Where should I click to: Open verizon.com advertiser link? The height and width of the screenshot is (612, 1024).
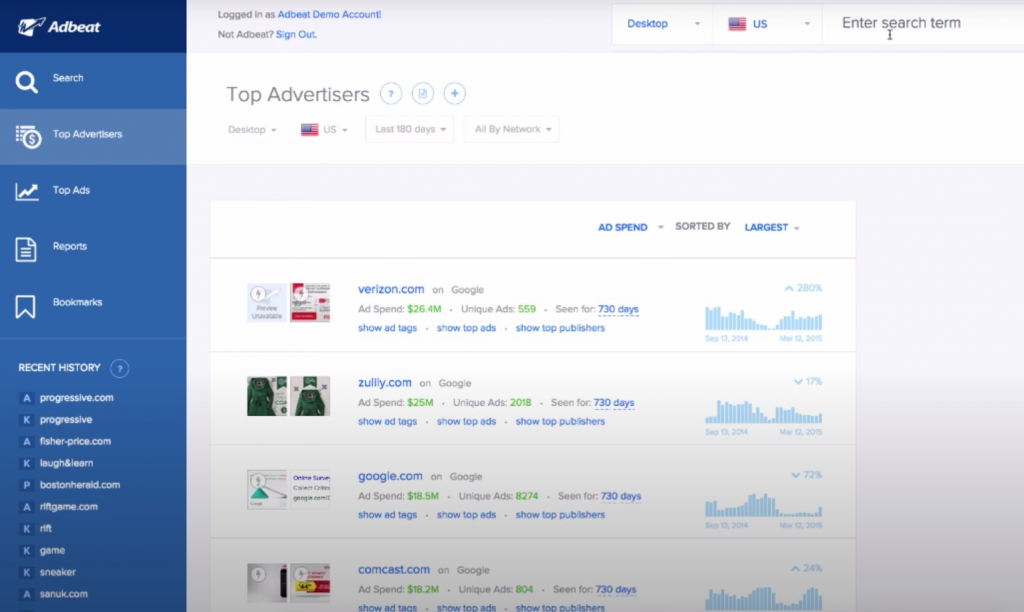391,289
